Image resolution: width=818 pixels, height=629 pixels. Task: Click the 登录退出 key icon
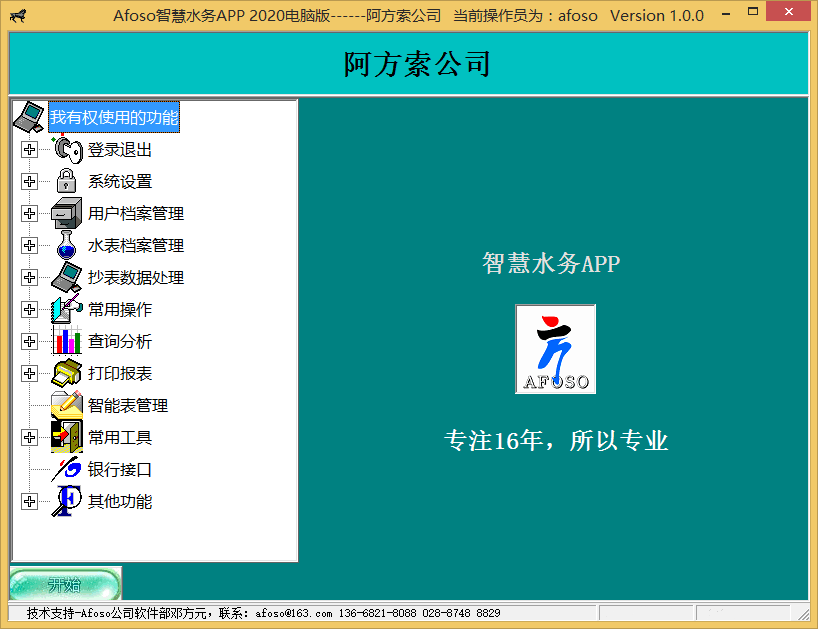[x=67, y=150]
